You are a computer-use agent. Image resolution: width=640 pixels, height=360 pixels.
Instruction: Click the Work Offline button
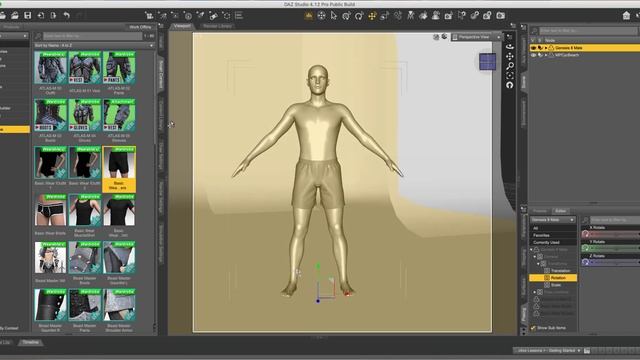coord(140,27)
